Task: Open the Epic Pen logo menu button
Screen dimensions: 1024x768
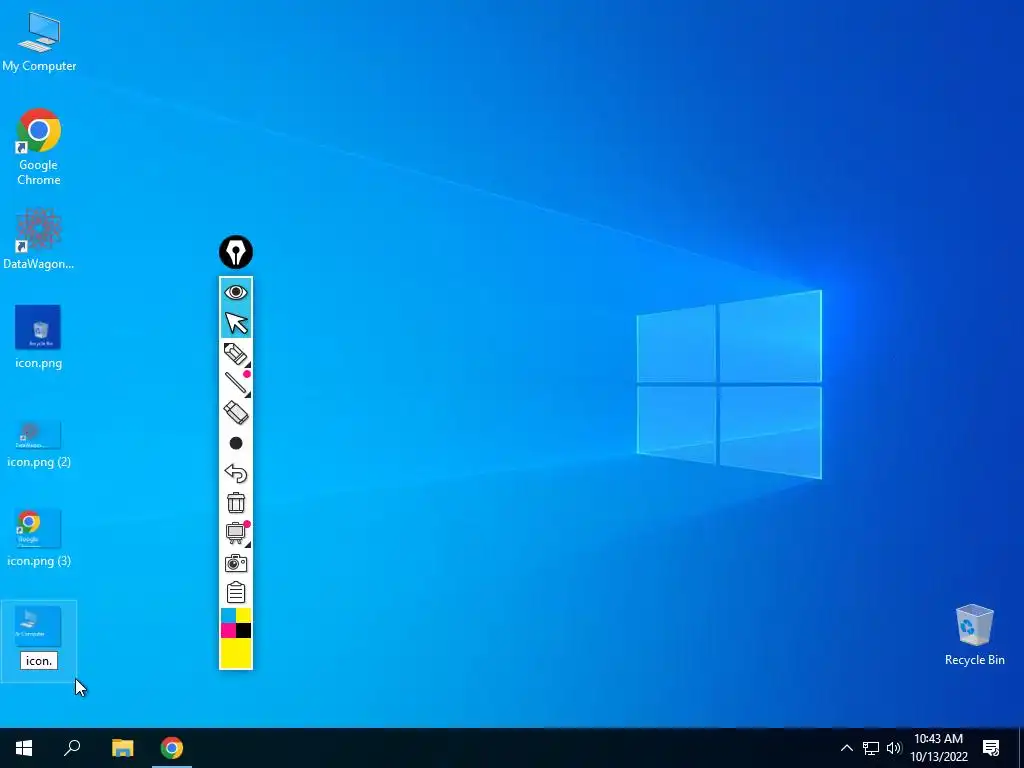Action: coord(236,252)
